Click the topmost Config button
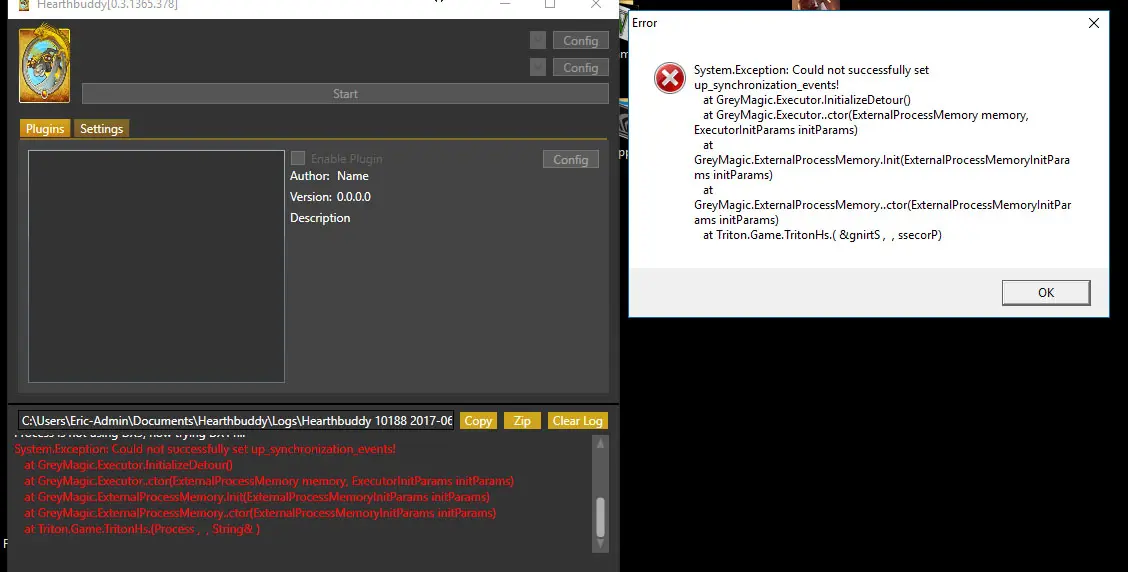The height and width of the screenshot is (572, 1128). pos(581,40)
